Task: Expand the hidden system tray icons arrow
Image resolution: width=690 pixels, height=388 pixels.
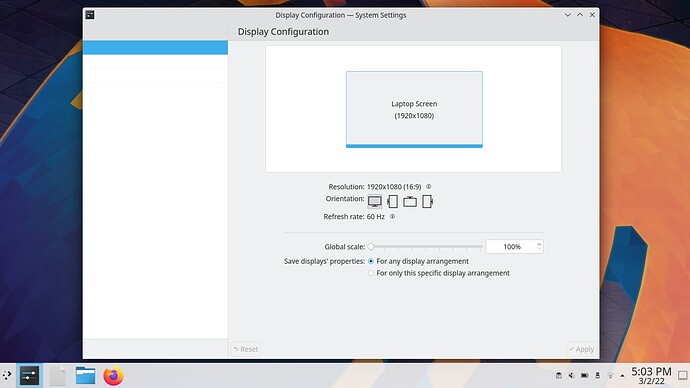Action: 622,375
